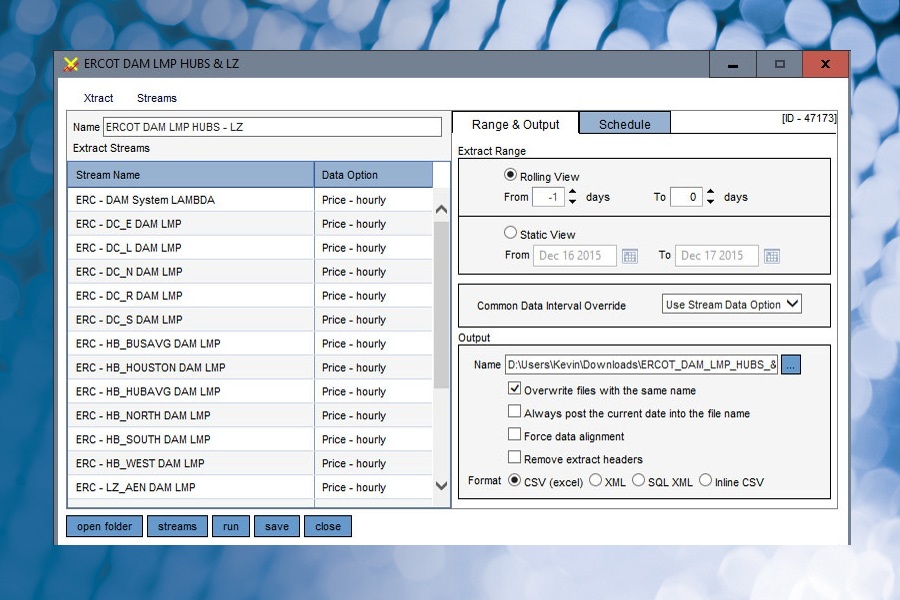Choose SQL XML format
The image size is (900, 600).
638,480
